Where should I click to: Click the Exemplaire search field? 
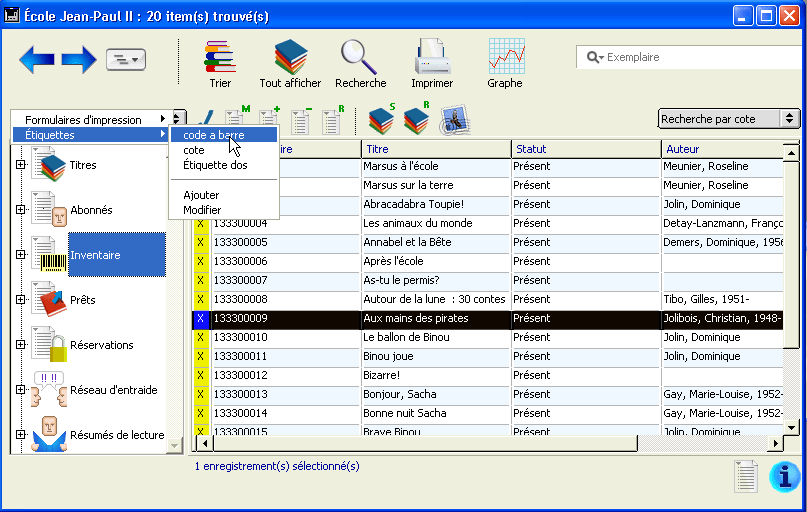695,57
